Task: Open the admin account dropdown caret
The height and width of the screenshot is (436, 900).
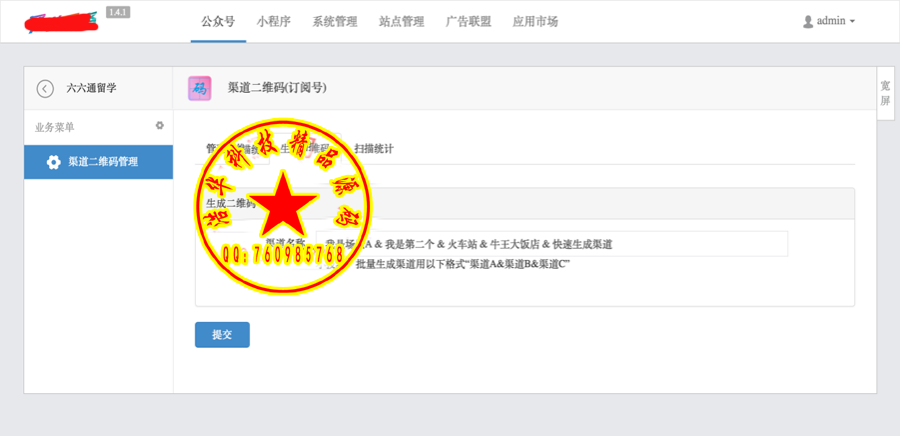Action: click(x=852, y=22)
